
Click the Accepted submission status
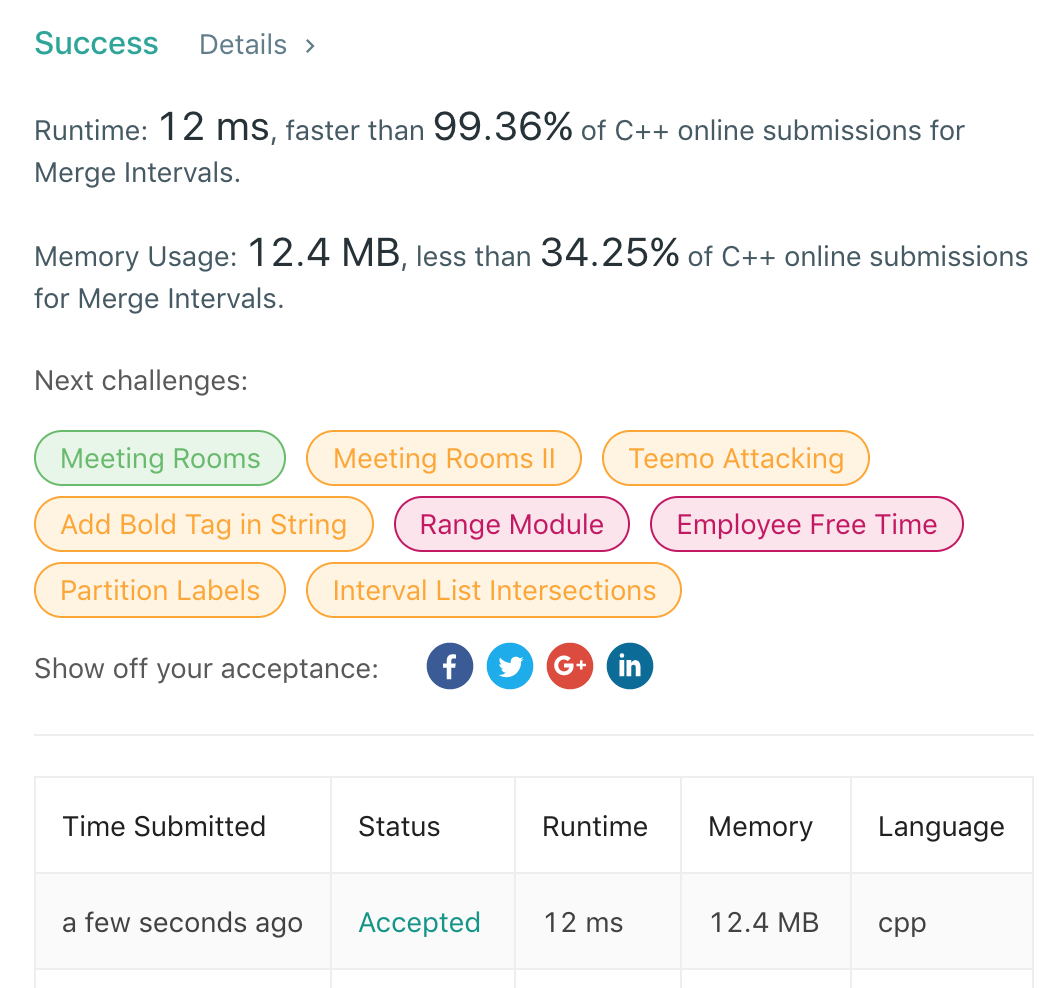(419, 922)
